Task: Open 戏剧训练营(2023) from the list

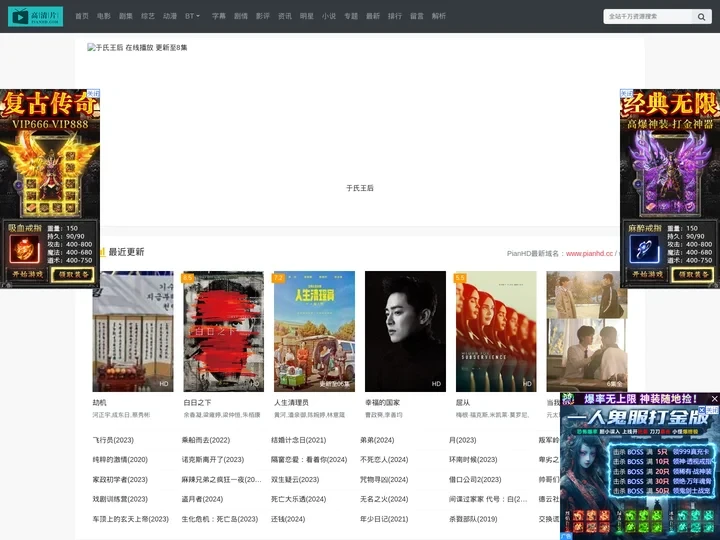Action: click(120, 499)
